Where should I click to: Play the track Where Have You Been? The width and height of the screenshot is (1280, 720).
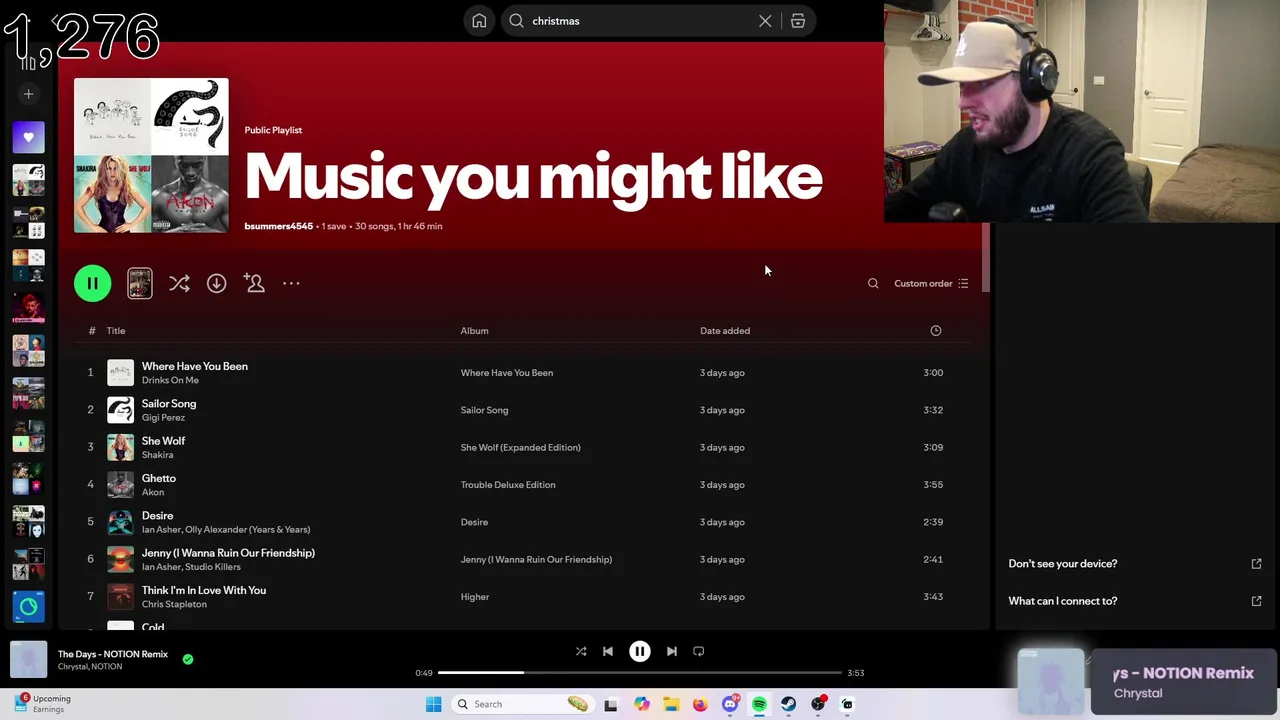[195, 366]
